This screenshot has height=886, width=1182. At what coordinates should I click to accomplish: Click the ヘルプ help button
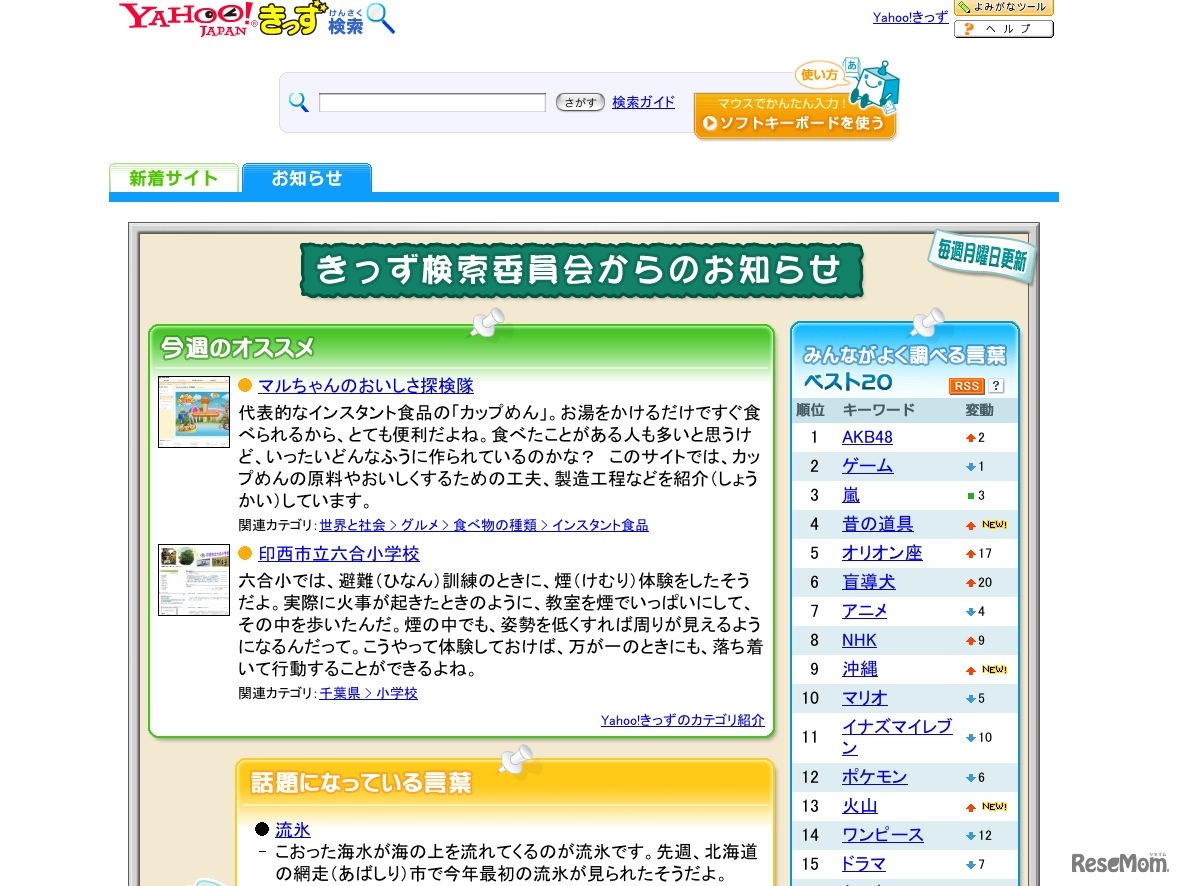tap(1001, 28)
